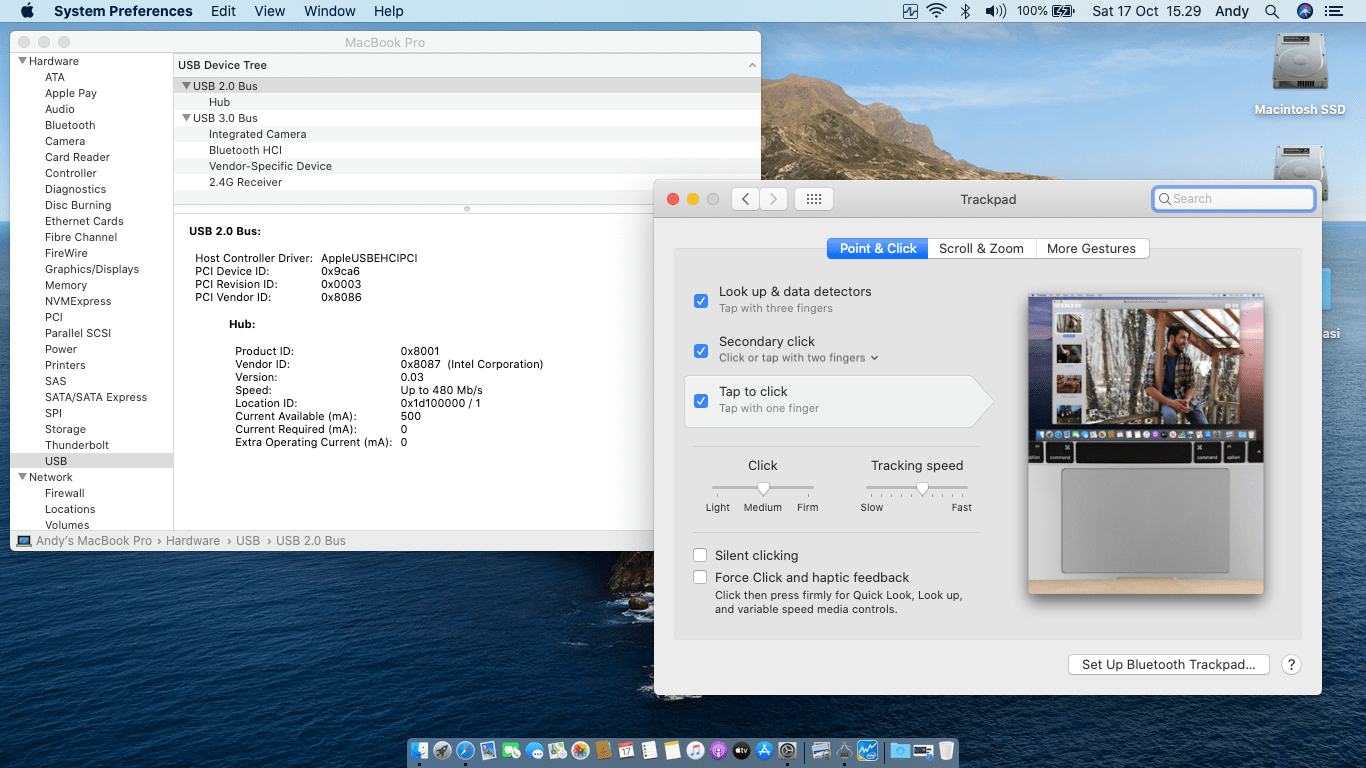Open Siri from the menu bar

click(x=1304, y=11)
